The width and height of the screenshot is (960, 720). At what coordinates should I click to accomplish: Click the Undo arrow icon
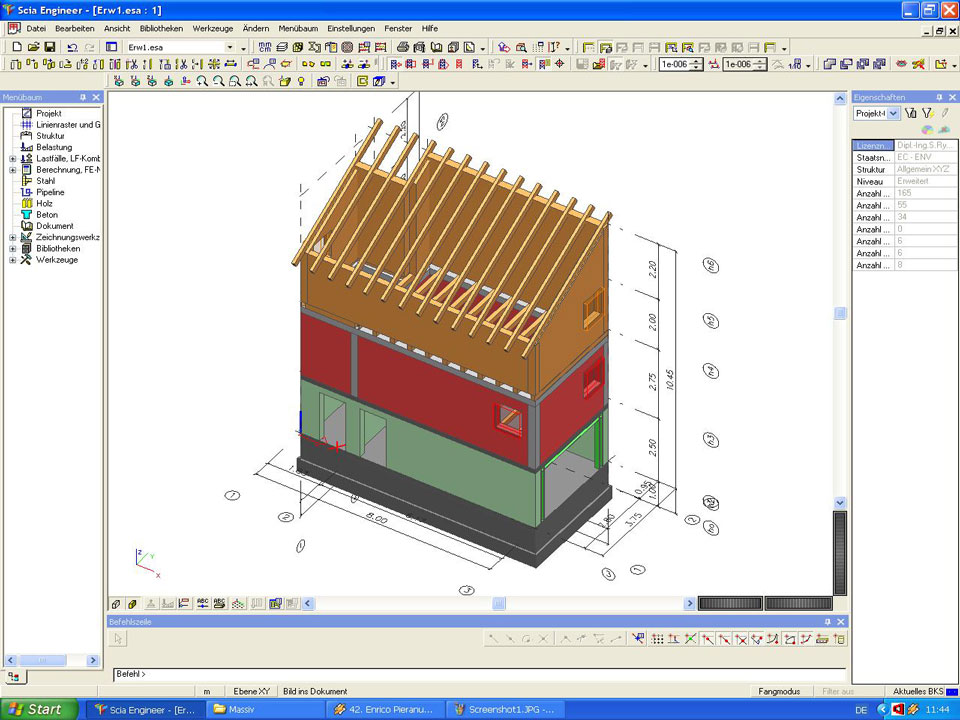[72, 47]
